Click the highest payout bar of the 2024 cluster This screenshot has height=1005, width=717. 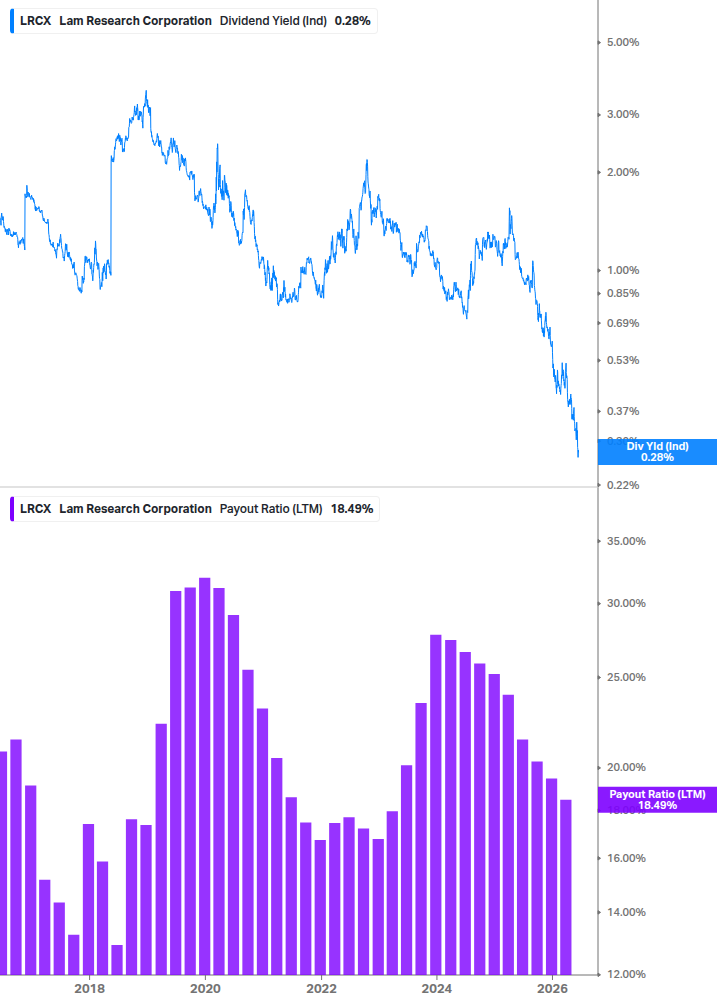coord(436,804)
